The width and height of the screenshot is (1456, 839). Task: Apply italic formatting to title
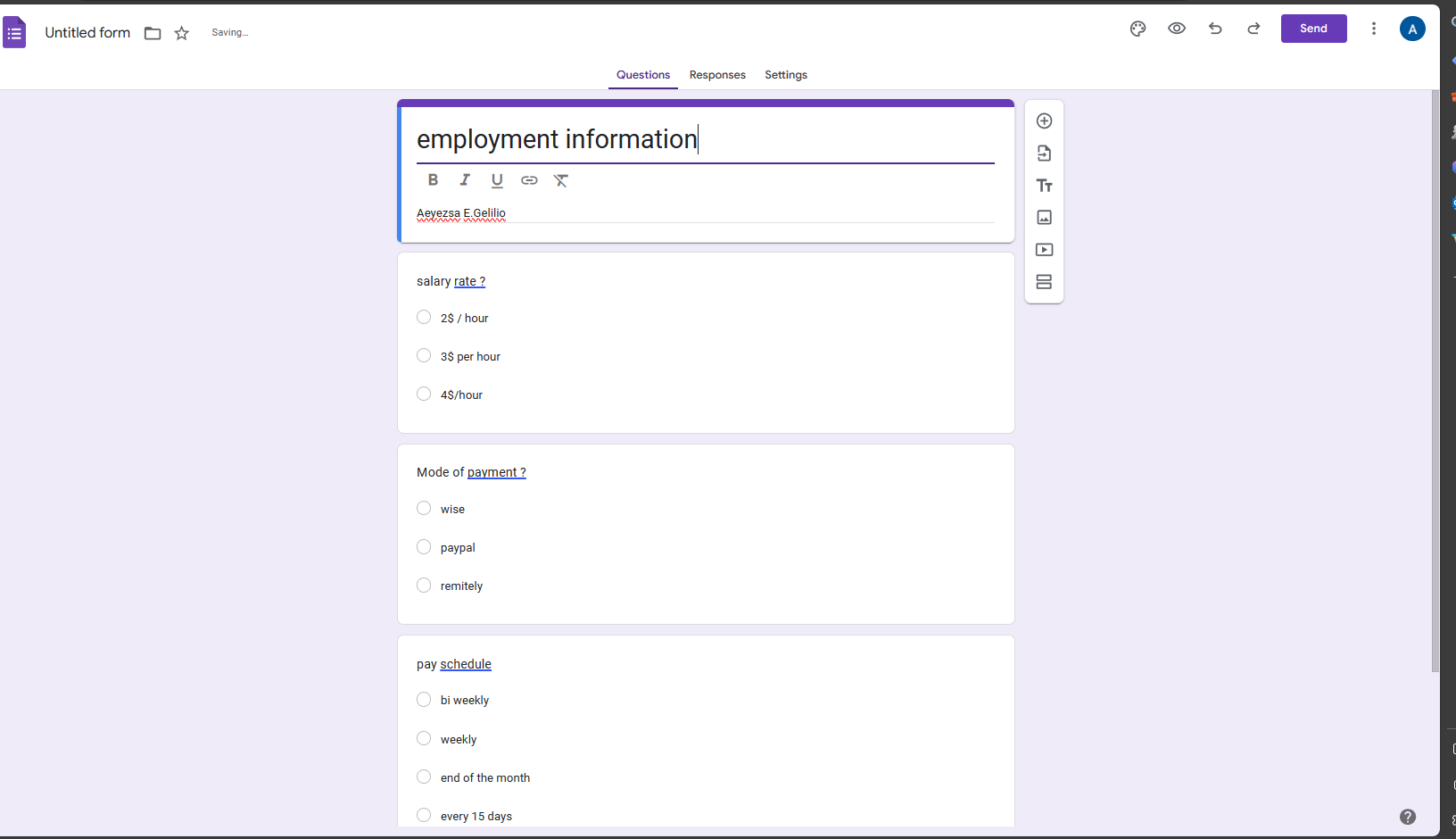click(x=465, y=180)
